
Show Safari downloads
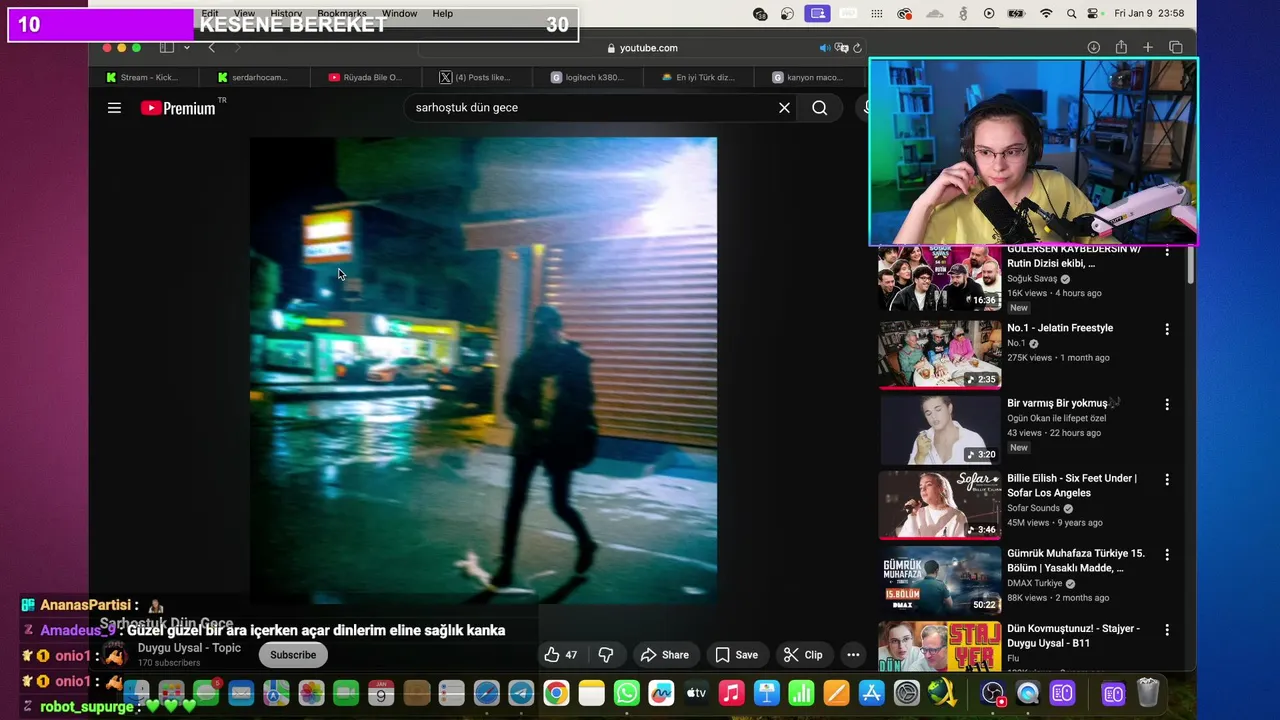[x=1094, y=48]
